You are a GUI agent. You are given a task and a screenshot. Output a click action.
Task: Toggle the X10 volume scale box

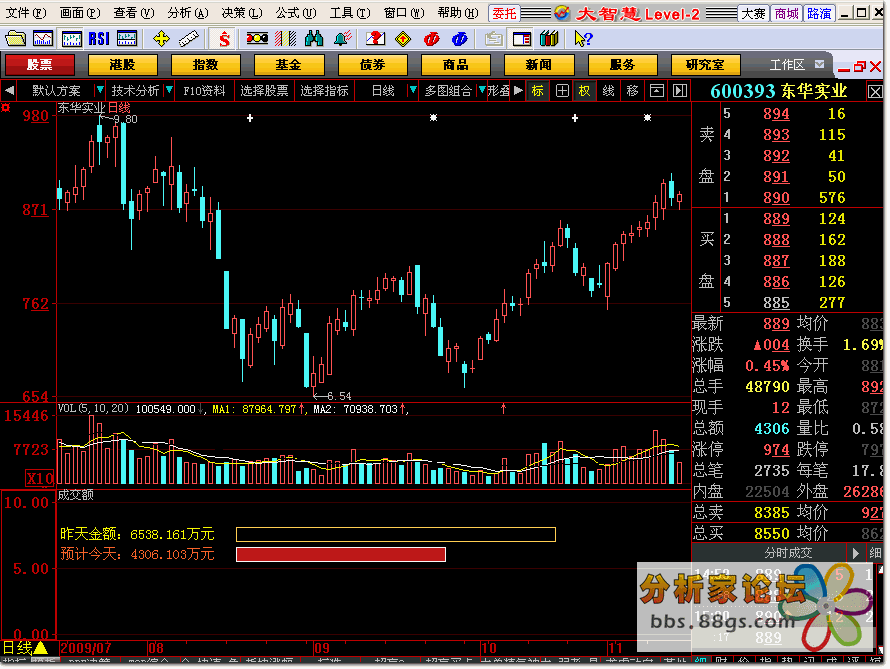(x=40, y=478)
